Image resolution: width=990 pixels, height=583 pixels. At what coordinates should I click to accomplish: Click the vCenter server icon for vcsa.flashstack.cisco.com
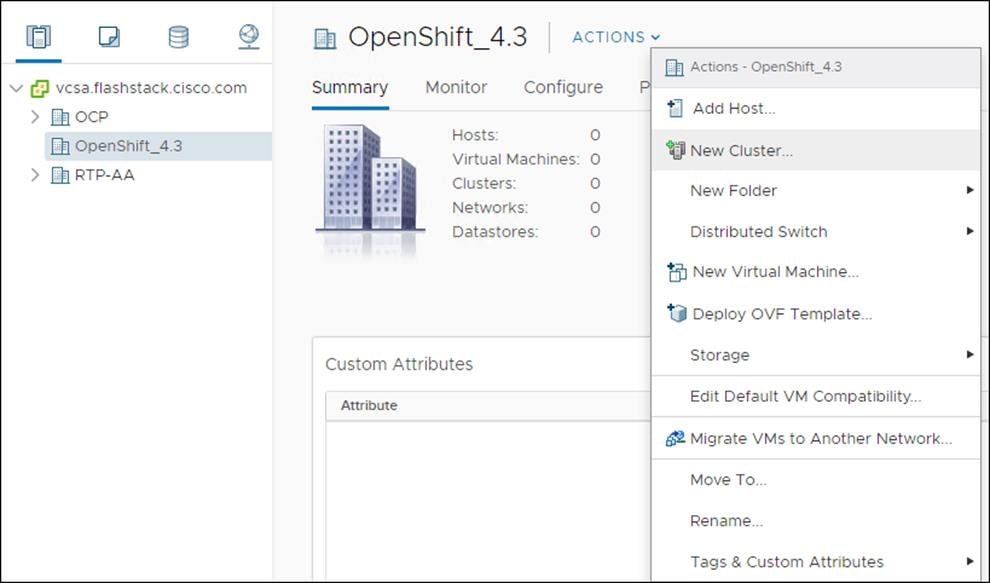pos(40,88)
